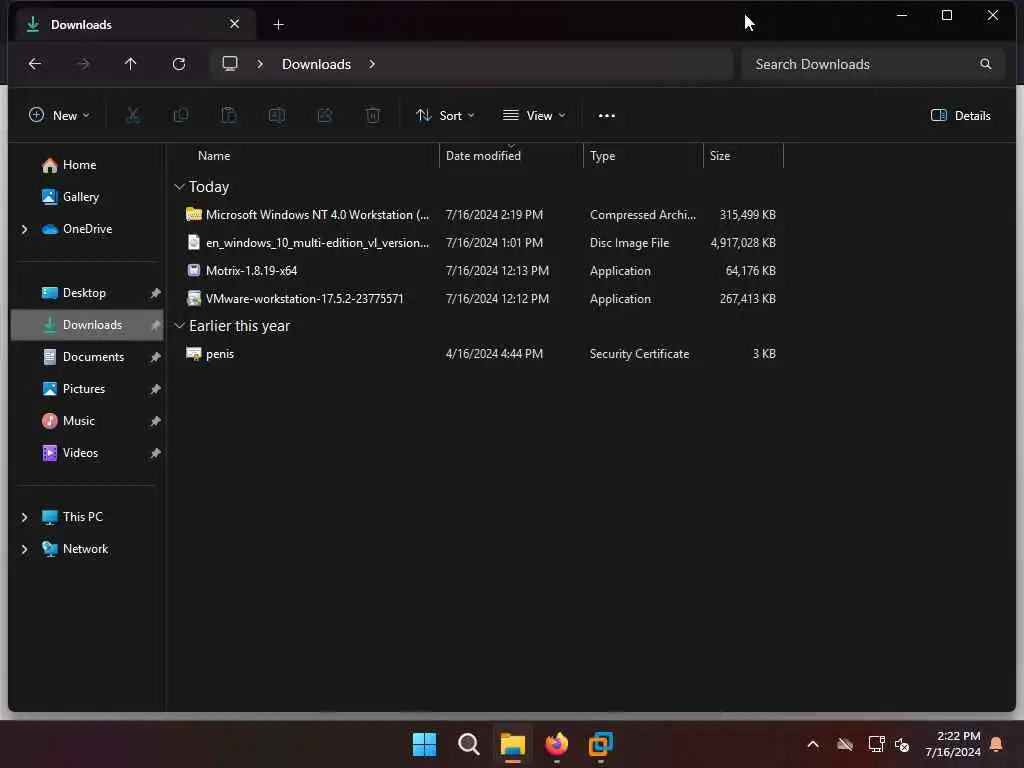Add a new tab
Screen dimensions: 1024x768
pyautogui.click(x=278, y=25)
